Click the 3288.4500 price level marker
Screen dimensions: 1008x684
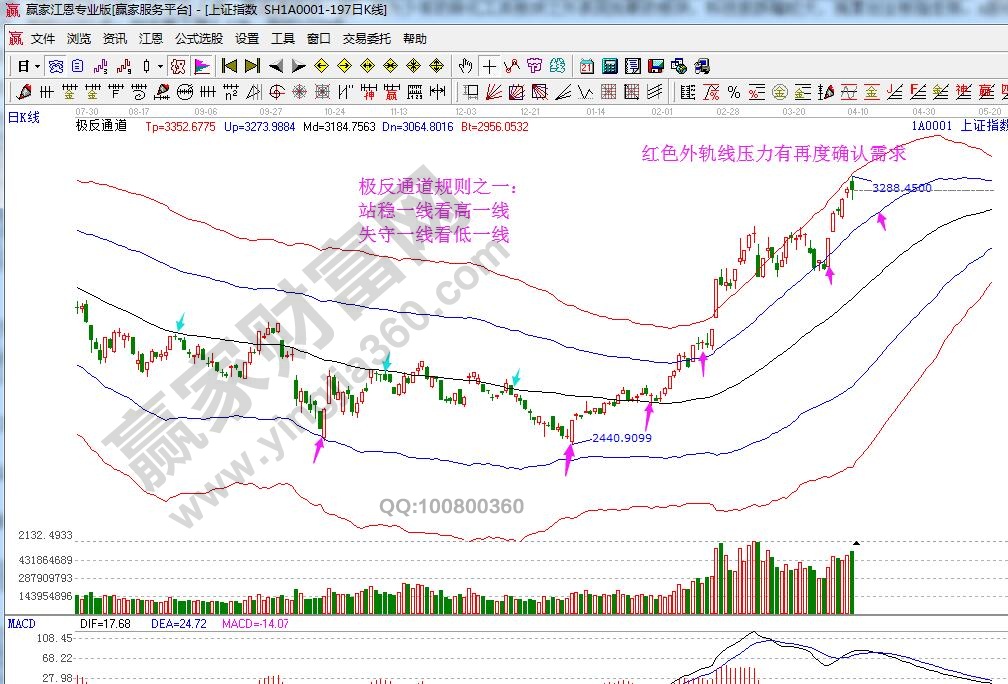(901, 187)
